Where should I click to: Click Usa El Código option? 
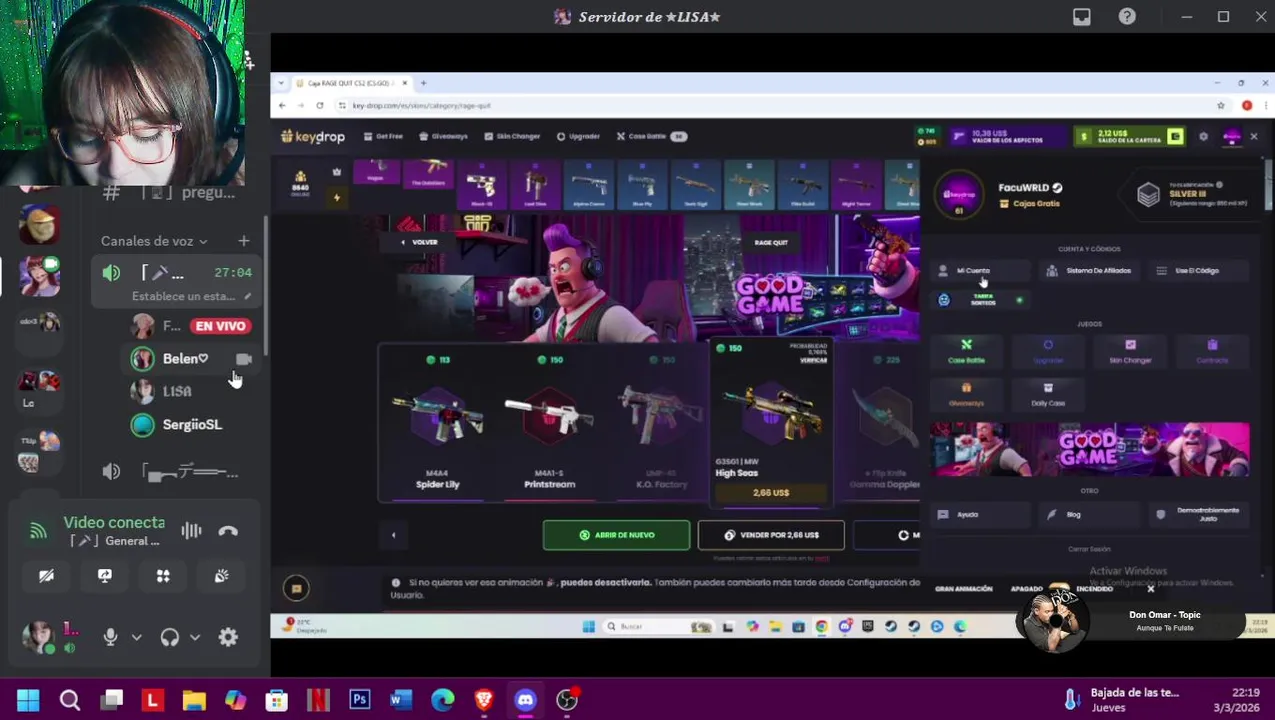[x=1198, y=271]
